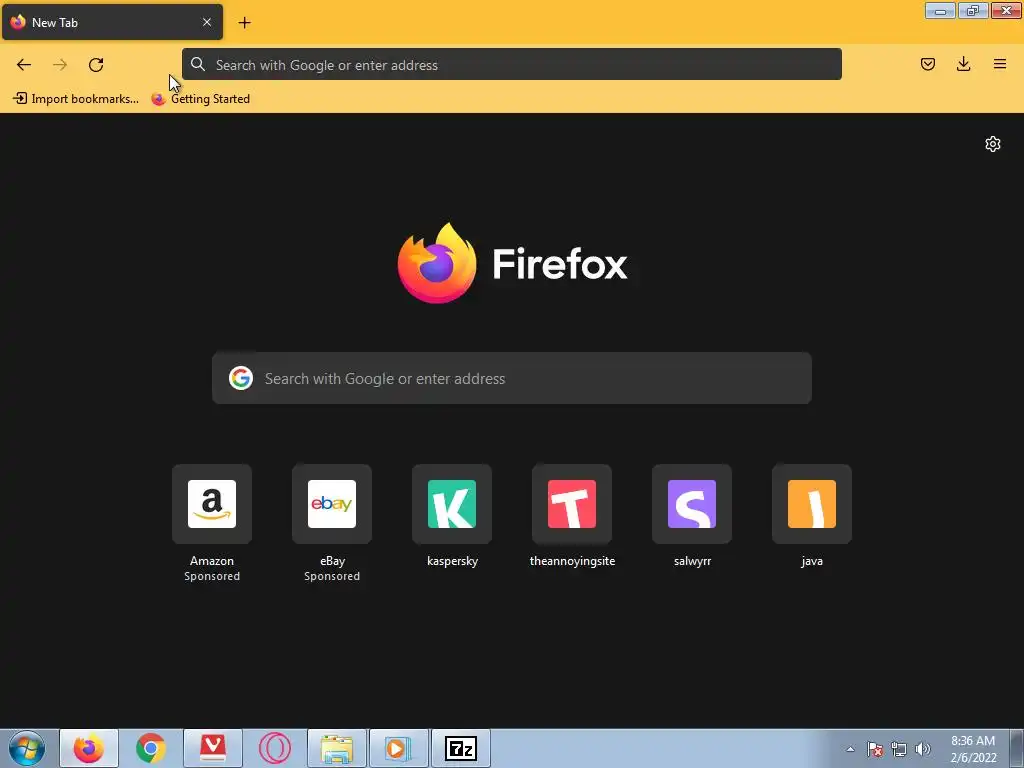Open 7-Zip from the taskbar
Viewport: 1024px width, 768px height.
pyautogui.click(x=461, y=748)
